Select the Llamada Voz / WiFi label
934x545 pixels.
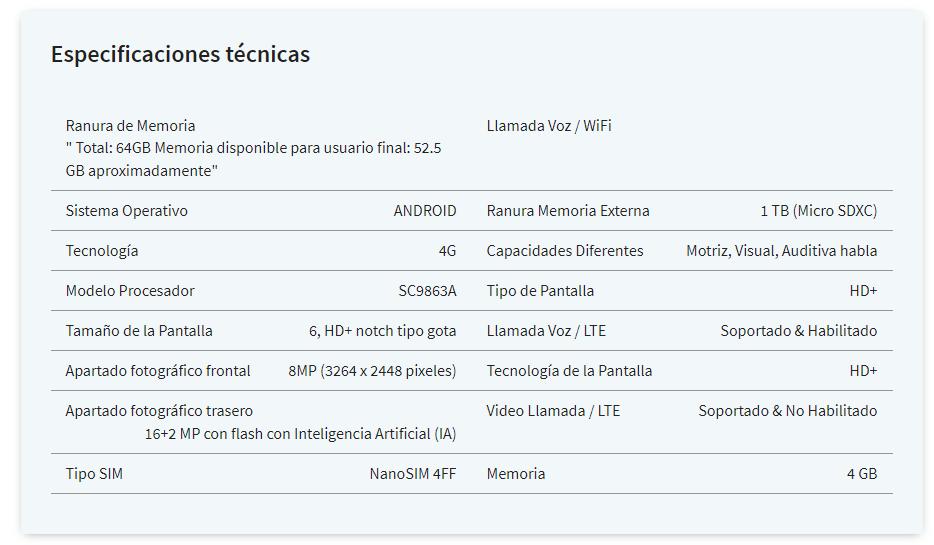coord(549,126)
